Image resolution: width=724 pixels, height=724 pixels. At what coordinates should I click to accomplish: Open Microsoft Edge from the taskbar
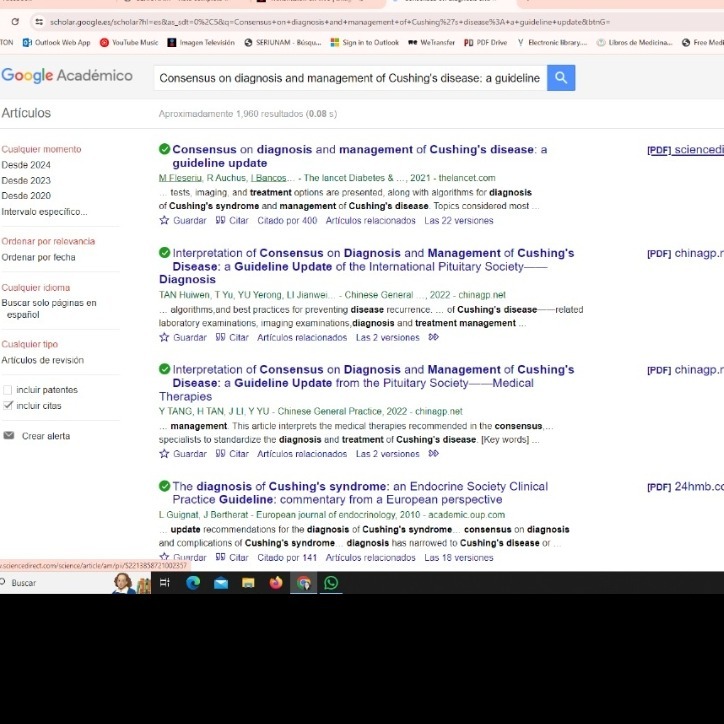click(193, 583)
